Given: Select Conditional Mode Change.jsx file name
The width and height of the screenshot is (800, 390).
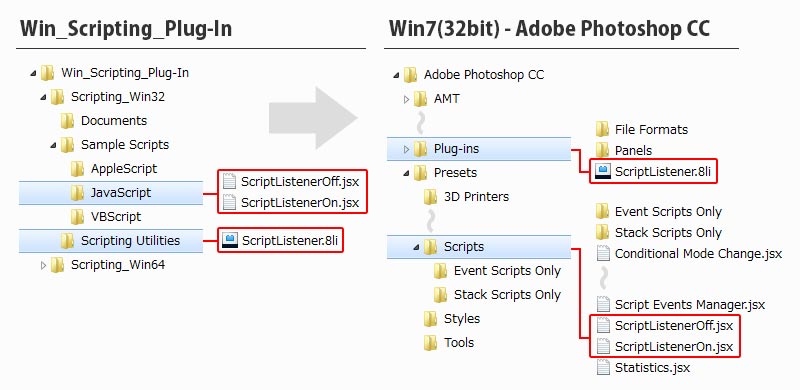Looking at the screenshot, I should (698, 254).
